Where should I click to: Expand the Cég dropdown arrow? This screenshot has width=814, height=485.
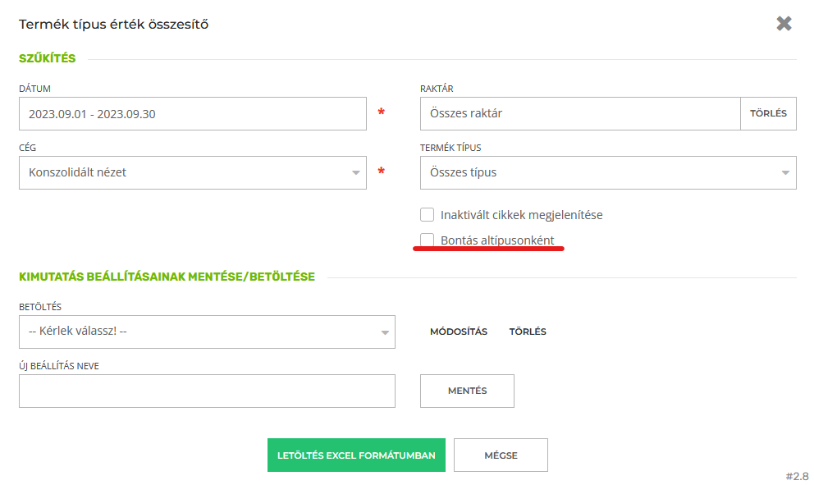355,173
